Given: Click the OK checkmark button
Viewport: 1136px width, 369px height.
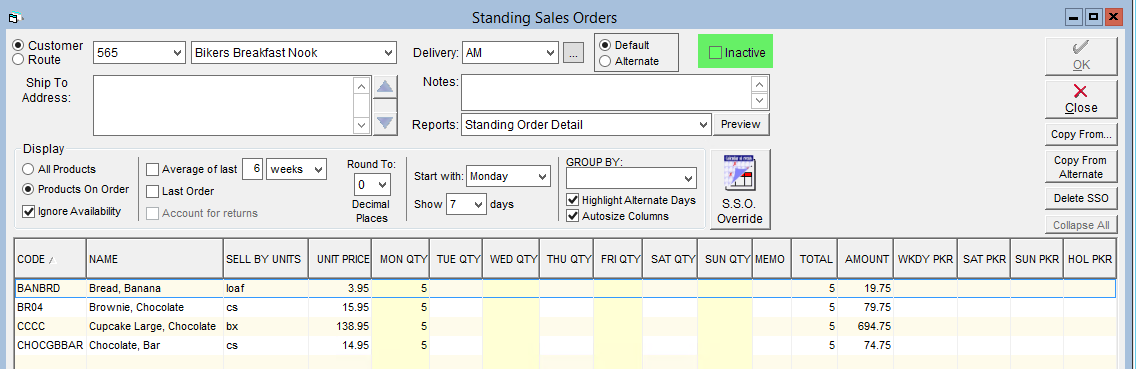Looking at the screenshot, I should pos(1080,56).
